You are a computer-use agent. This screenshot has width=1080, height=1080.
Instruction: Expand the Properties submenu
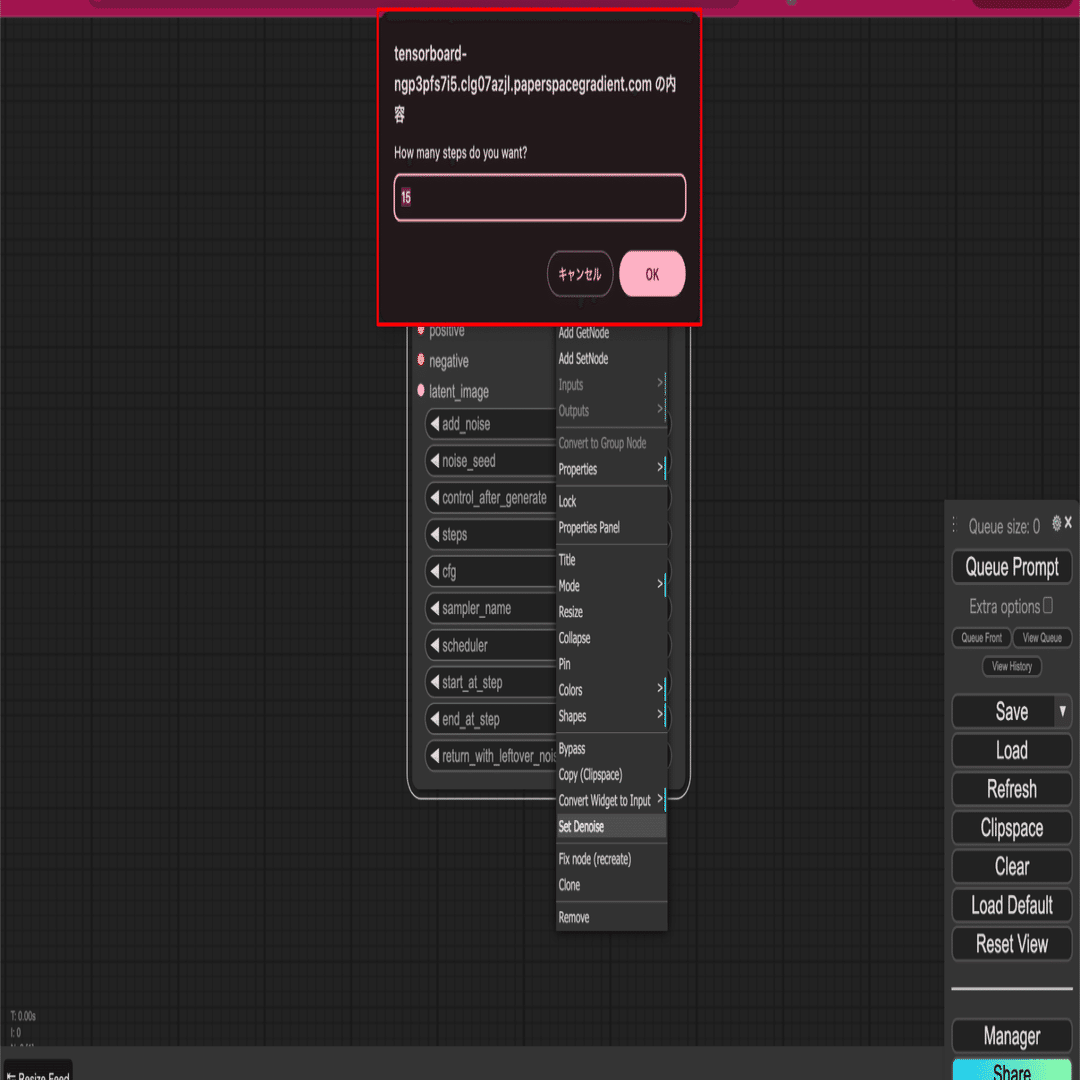coord(611,469)
